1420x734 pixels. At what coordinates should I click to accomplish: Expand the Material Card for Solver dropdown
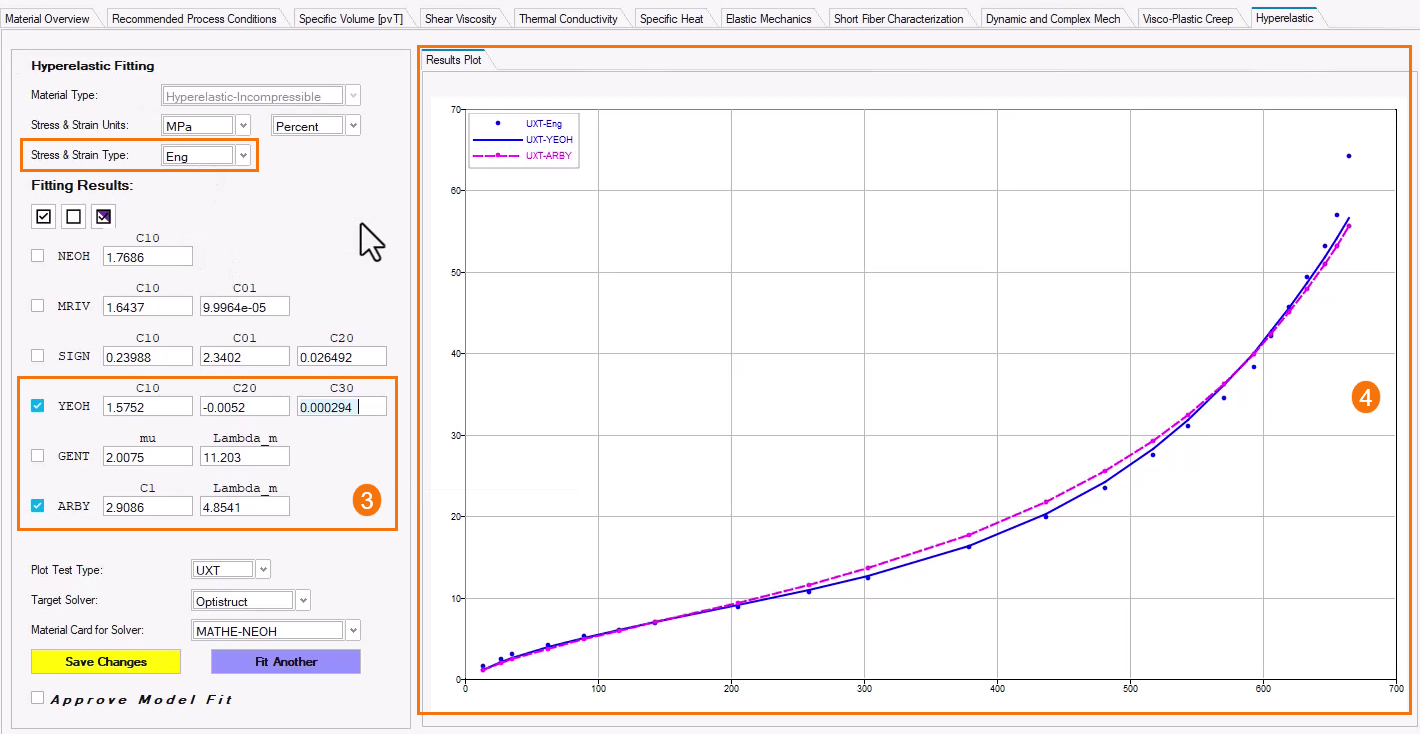(352, 631)
